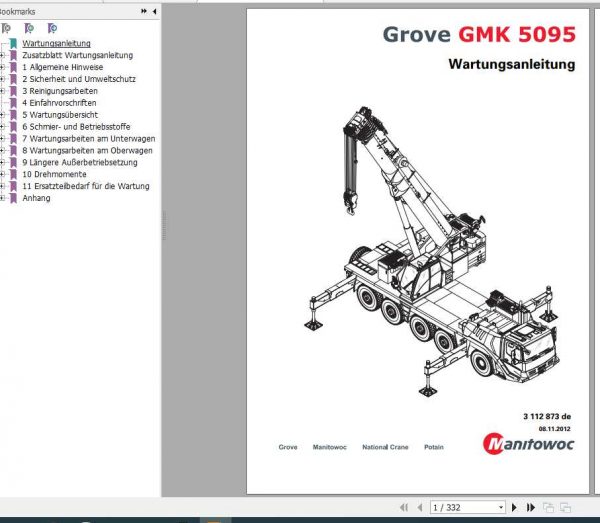Expand the Anhang bookmark
The height and width of the screenshot is (523, 600).
coord(2,198)
